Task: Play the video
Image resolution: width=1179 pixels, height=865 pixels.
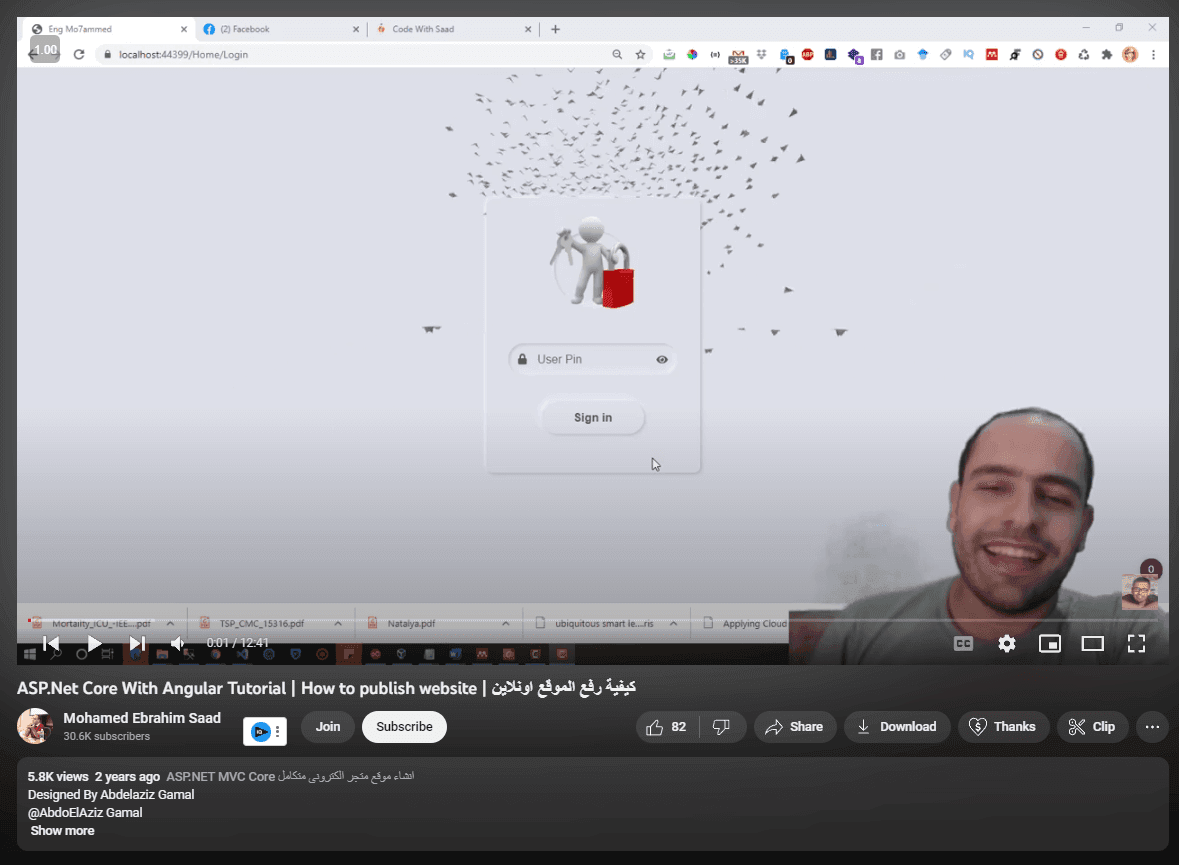Action: [x=94, y=643]
